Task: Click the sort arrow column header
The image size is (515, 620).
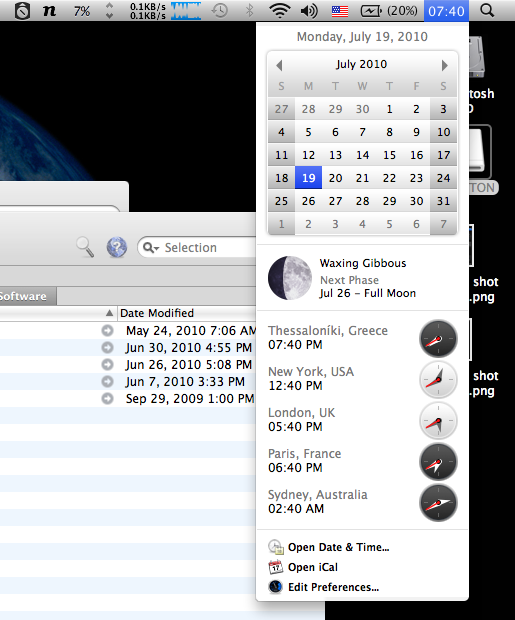Action: click(110, 313)
